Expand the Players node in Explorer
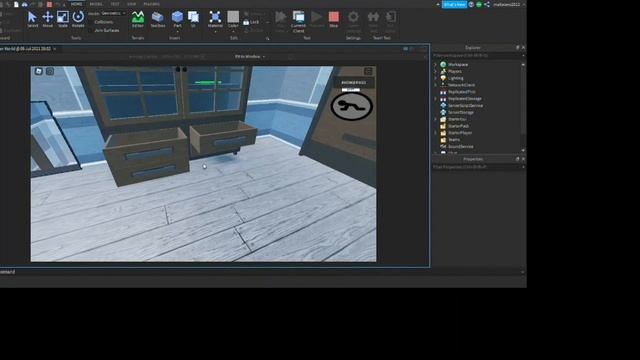This screenshot has width=640, height=360. 436,71
